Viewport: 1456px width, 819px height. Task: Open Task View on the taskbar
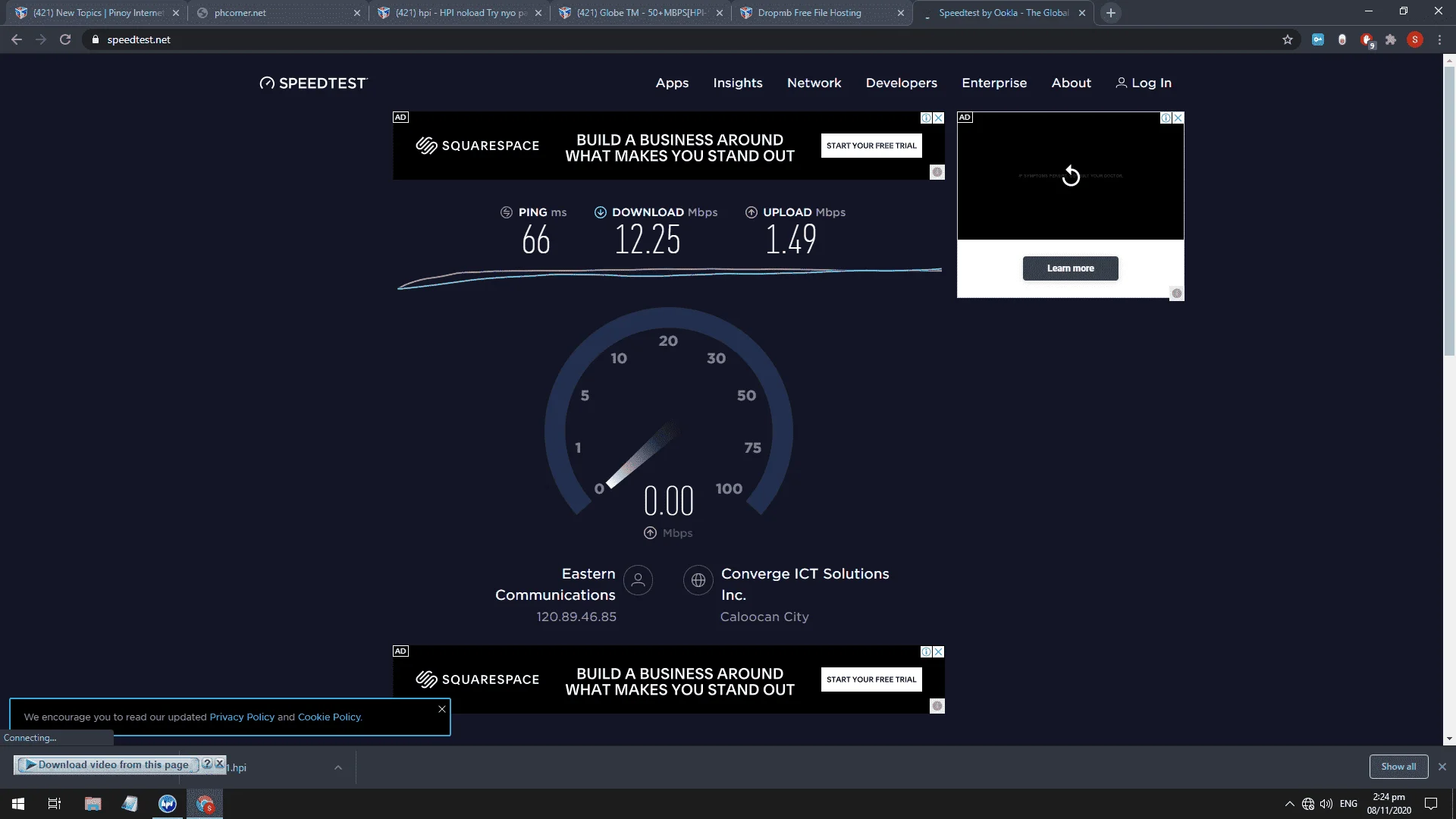(55, 804)
